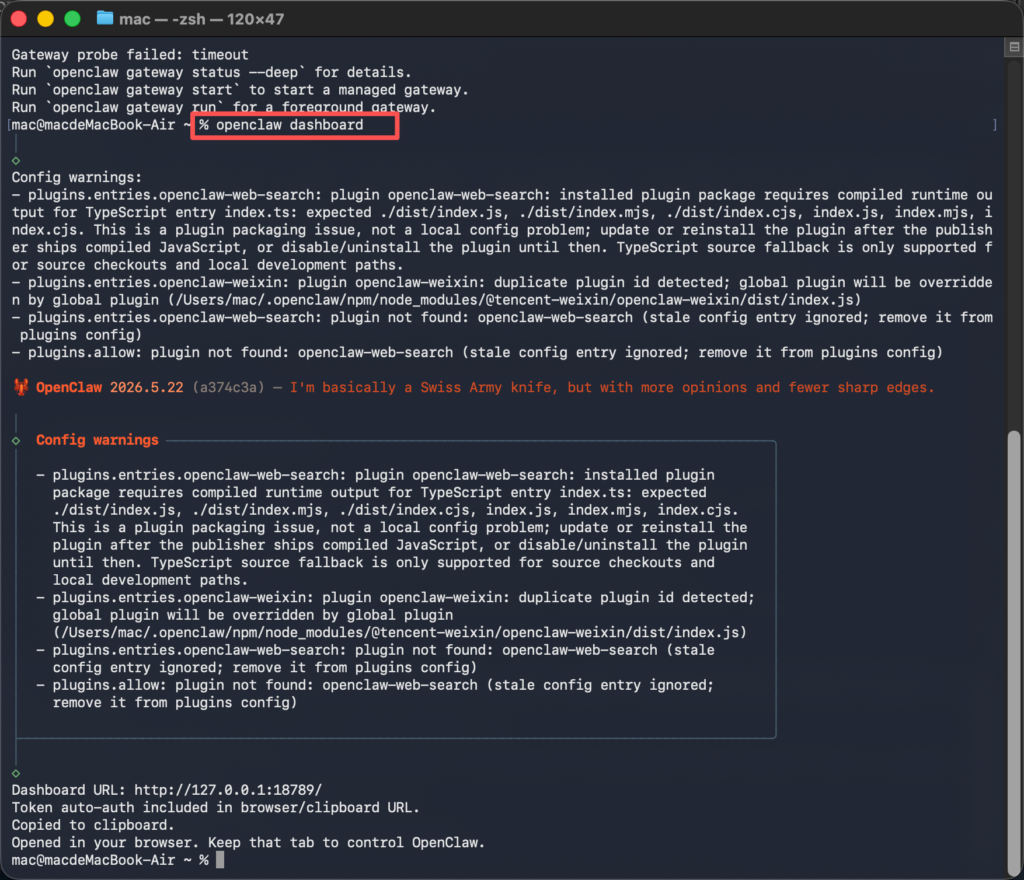1024x880 pixels.
Task: Click the "openclaw gateway status --deep" line
Action: (x=212, y=72)
